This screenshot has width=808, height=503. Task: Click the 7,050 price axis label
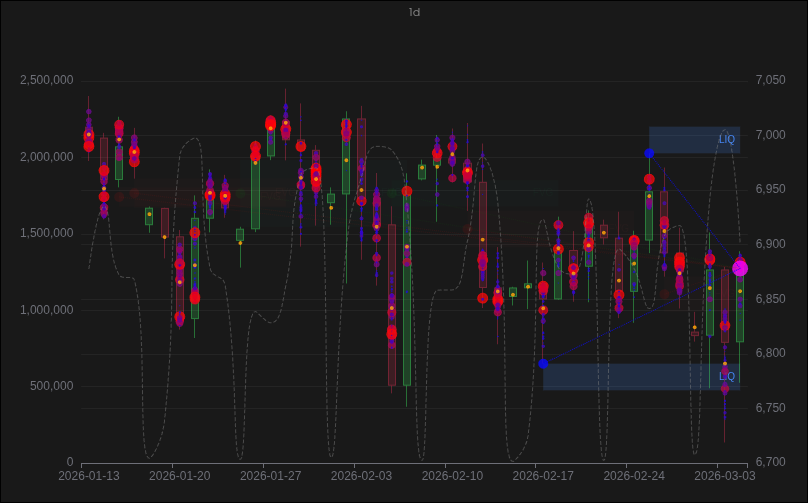(x=770, y=80)
